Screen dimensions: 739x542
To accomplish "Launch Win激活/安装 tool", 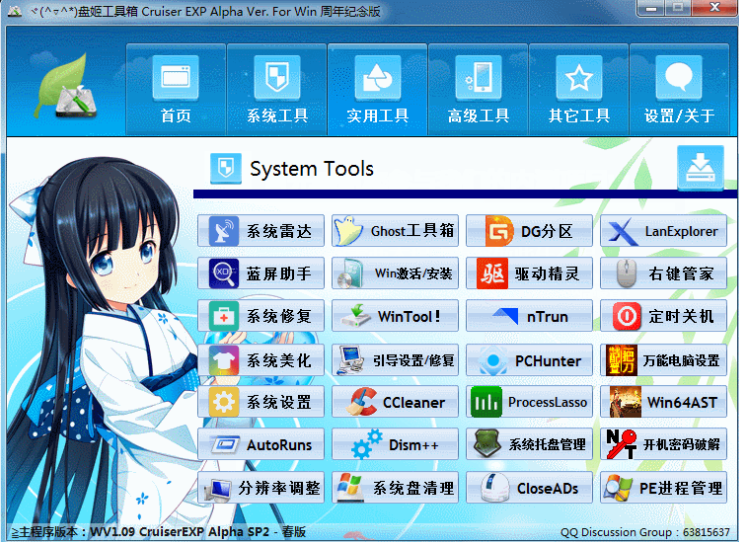I will [x=395, y=273].
